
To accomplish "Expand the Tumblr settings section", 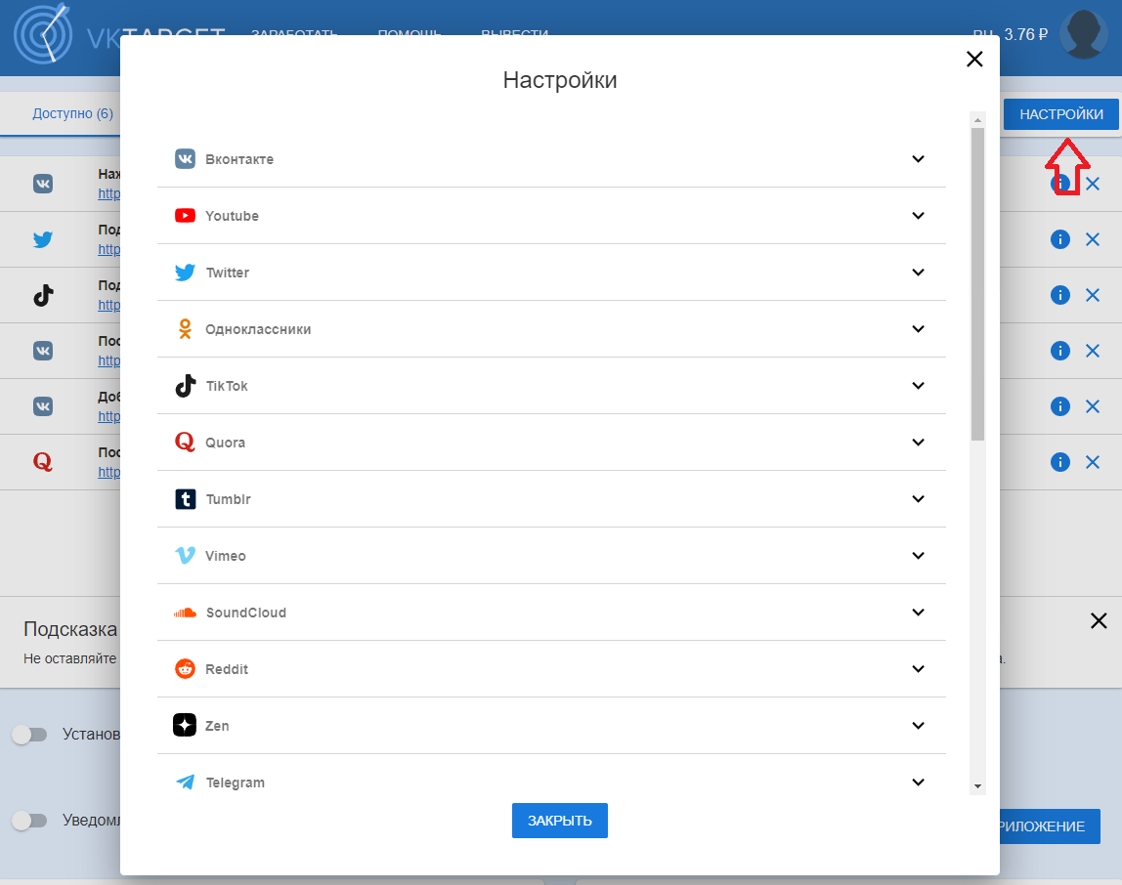I will click(918, 499).
